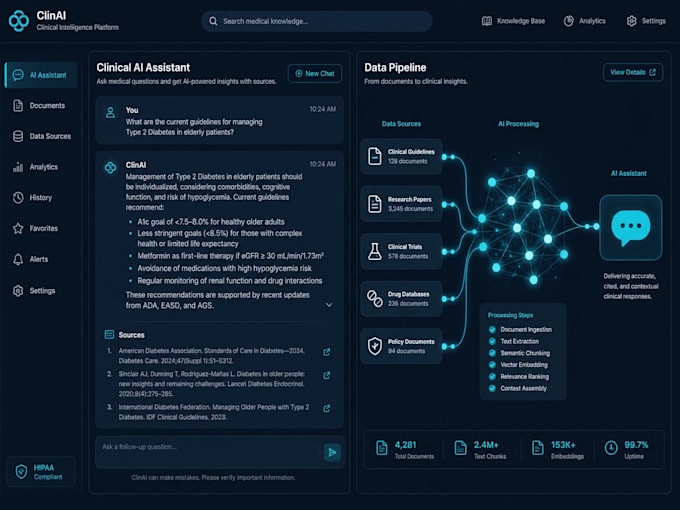Click the neural network graph visualization

(x=523, y=226)
